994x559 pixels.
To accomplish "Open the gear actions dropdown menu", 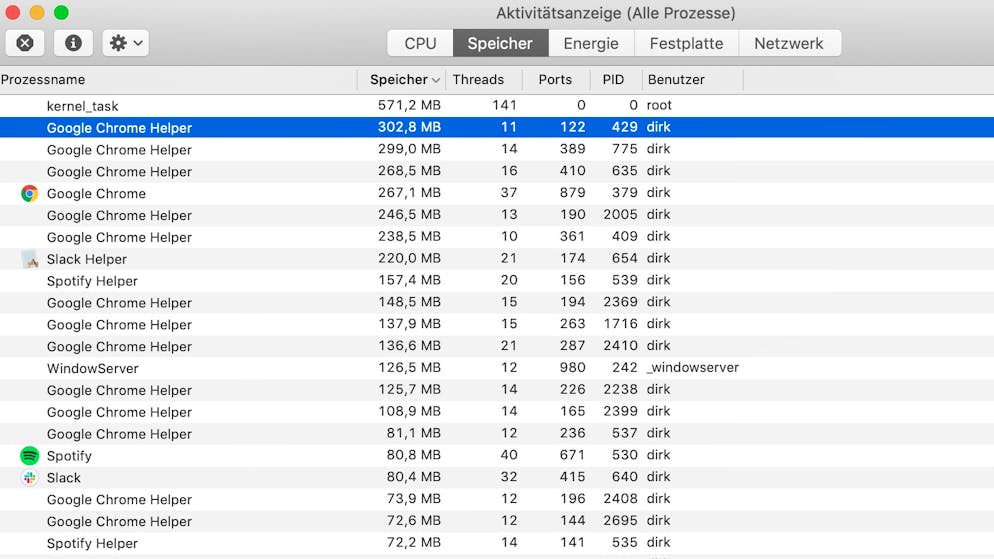I will coord(126,43).
